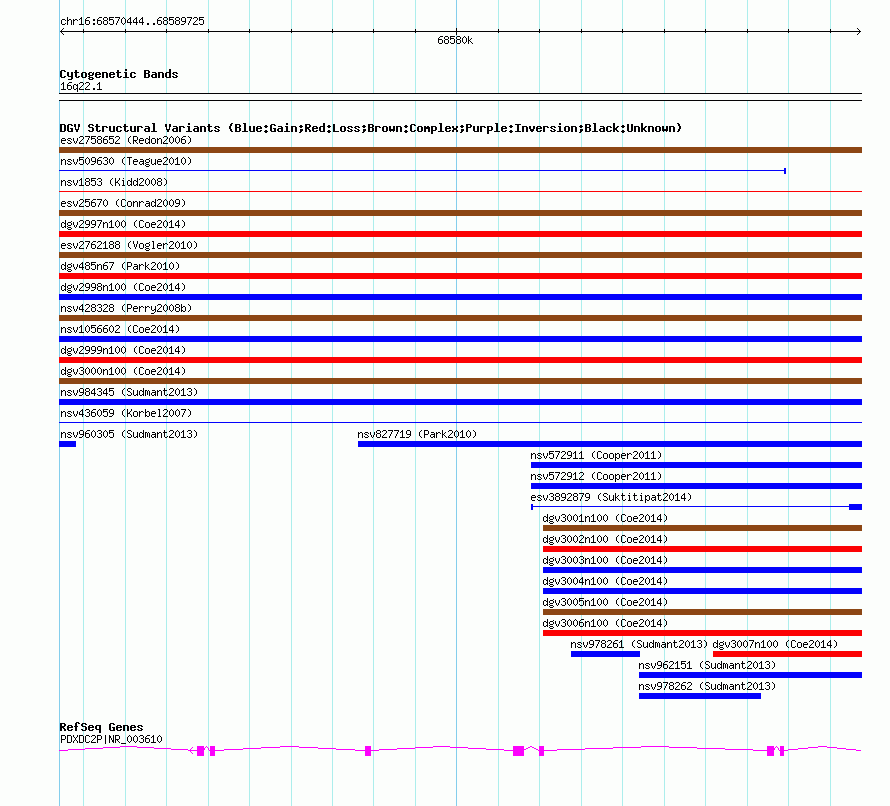Open nsv436059 (Korbel2007) label
The height and width of the screenshot is (806, 890).
(126, 413)
